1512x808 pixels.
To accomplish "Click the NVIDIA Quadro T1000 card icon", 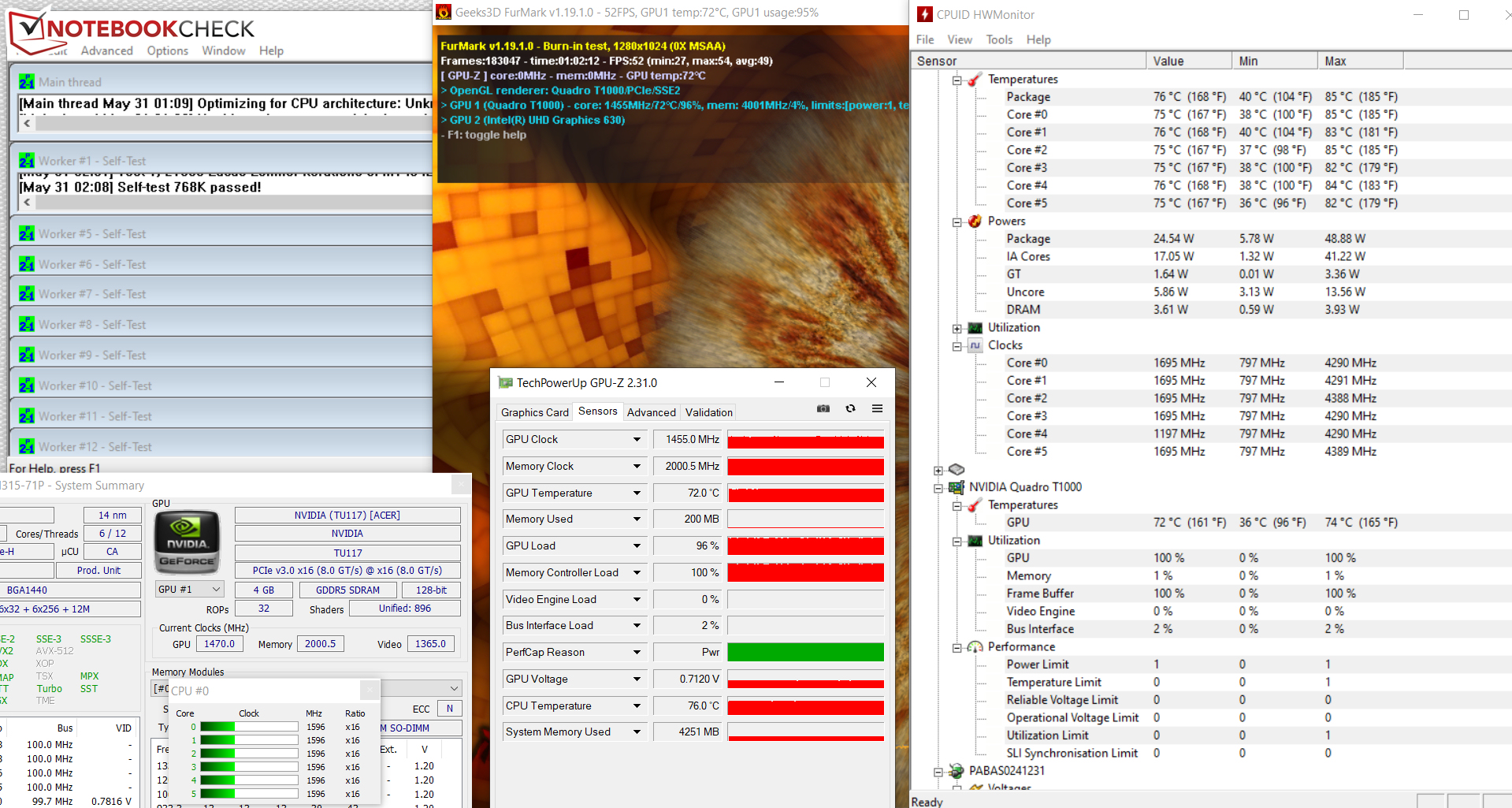I will (x=957, y=487).
